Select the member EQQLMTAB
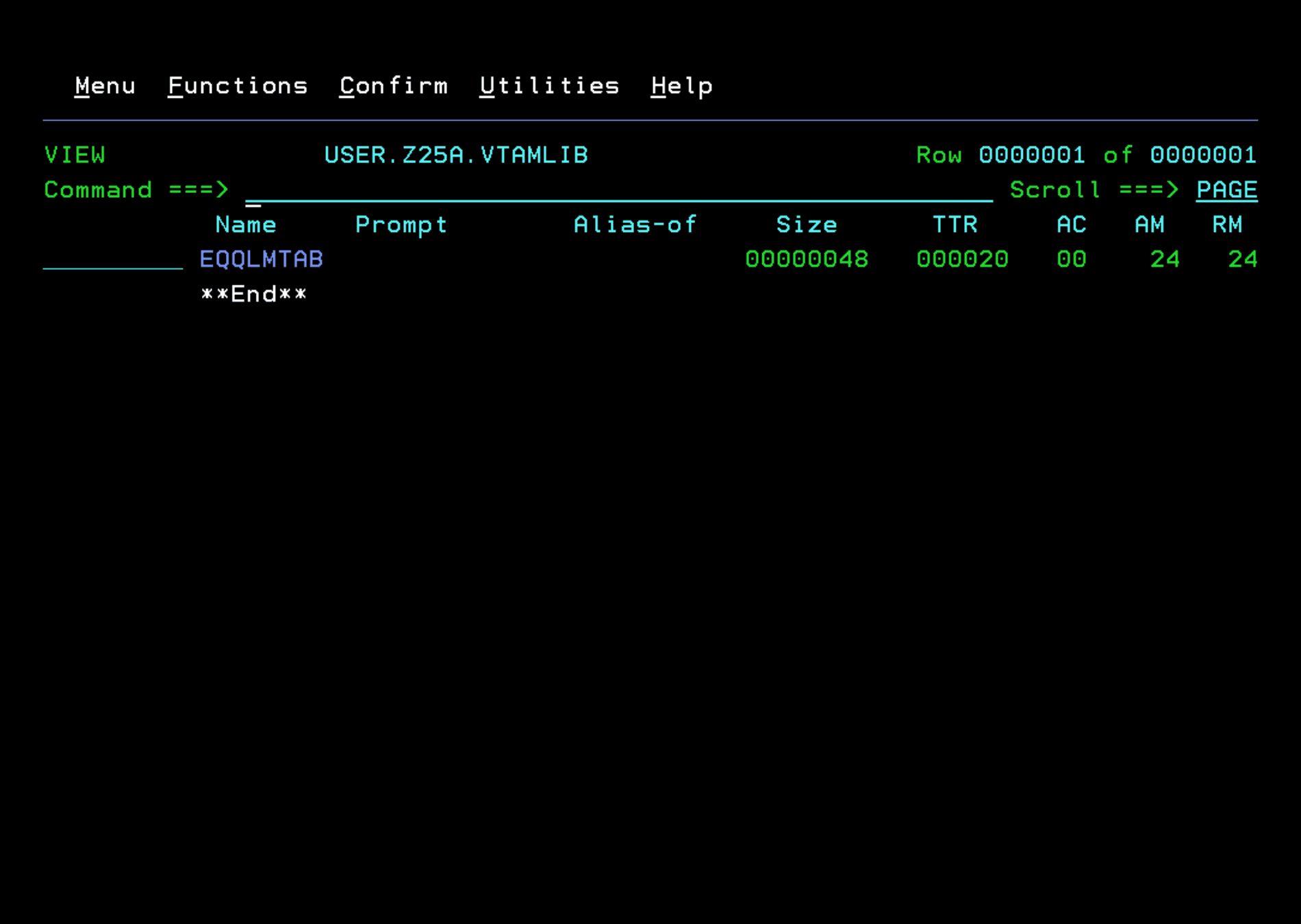The height and width of the screenshot is (924, 1301). tap(261, 259)
